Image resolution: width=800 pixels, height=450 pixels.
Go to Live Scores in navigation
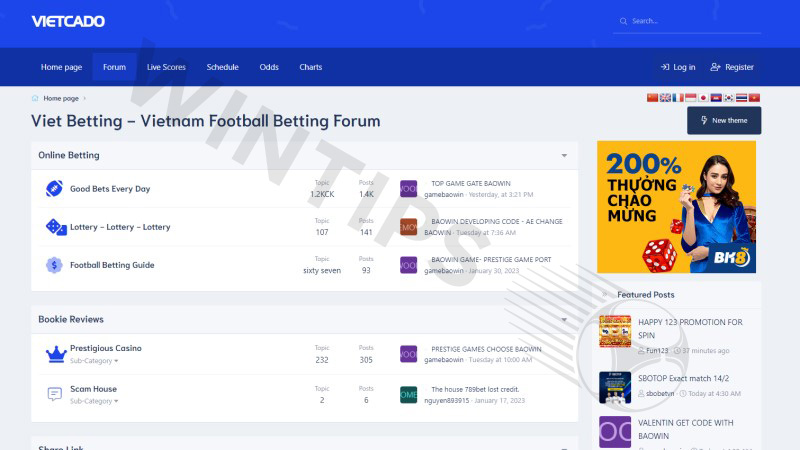(166, 67)
